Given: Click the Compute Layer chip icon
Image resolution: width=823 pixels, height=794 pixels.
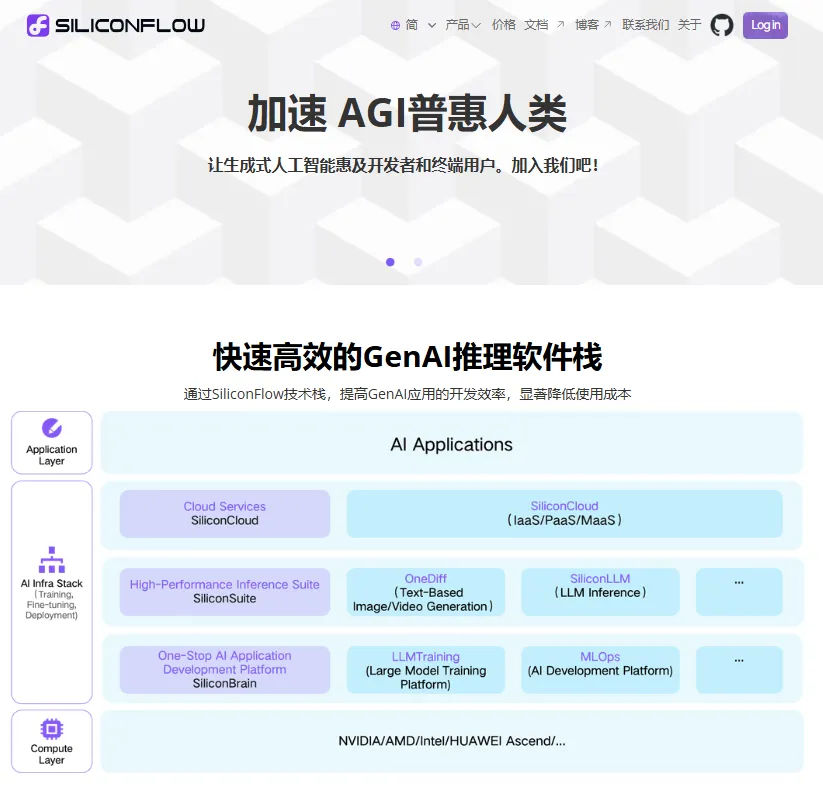Looking at the screenshot, I should tap(51, 729).
